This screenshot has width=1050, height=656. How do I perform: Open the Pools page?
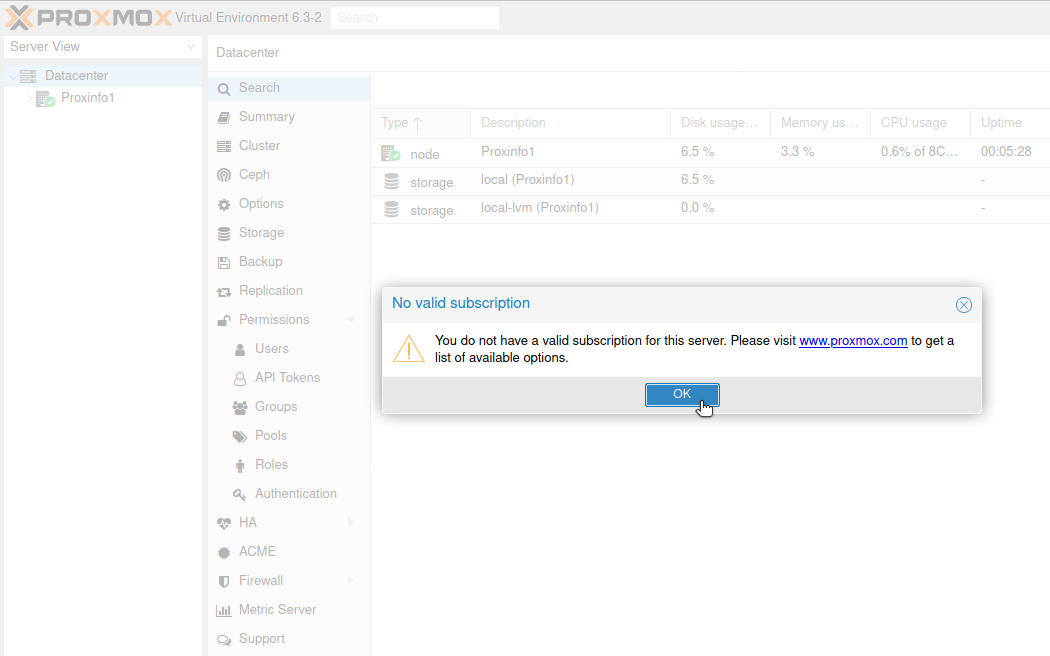click(x=271, y=436)
